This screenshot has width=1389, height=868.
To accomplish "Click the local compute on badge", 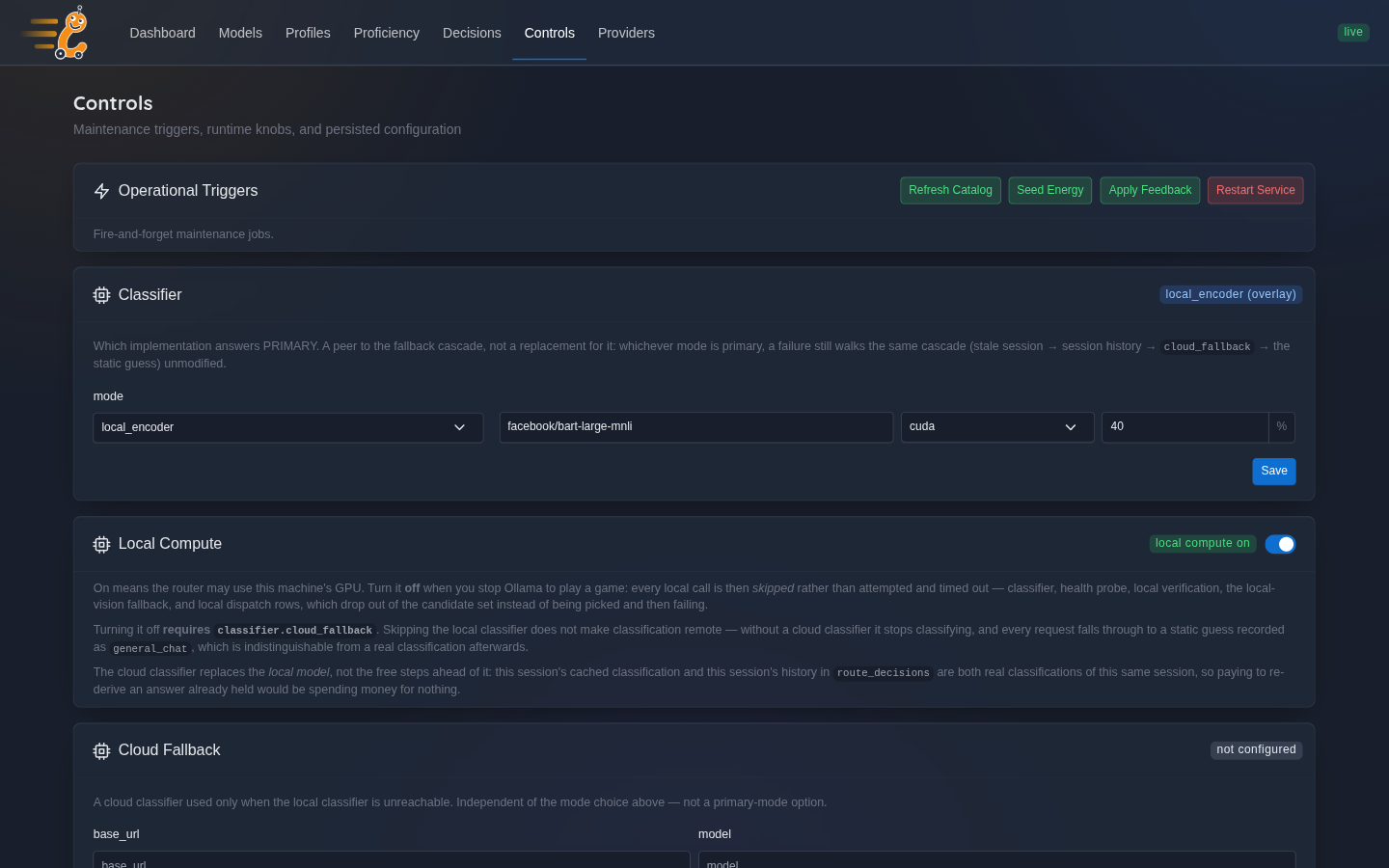I will pyautogui.click(x=1202, y=544).
